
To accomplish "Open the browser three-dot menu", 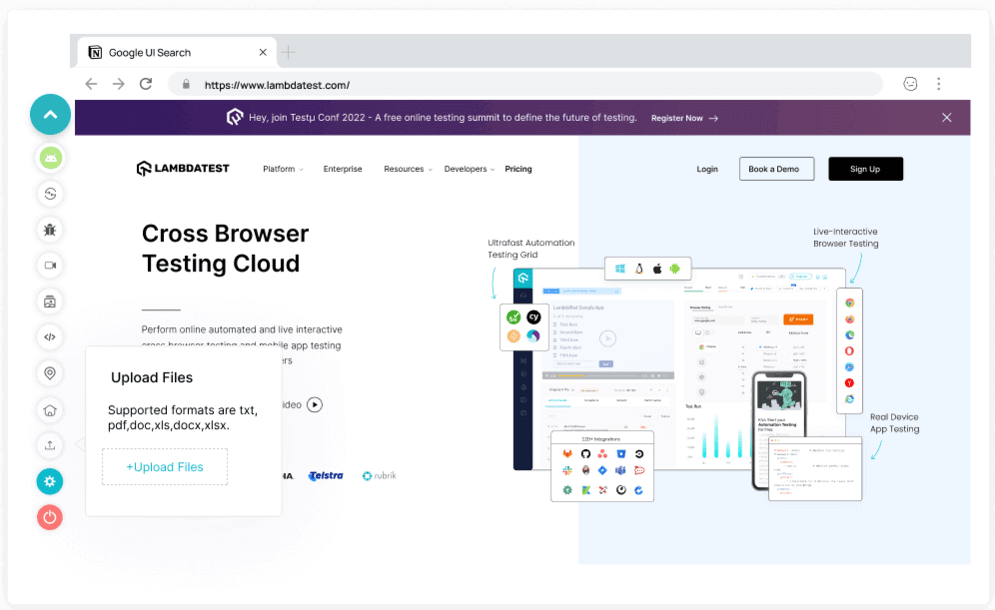I will 939,84.
